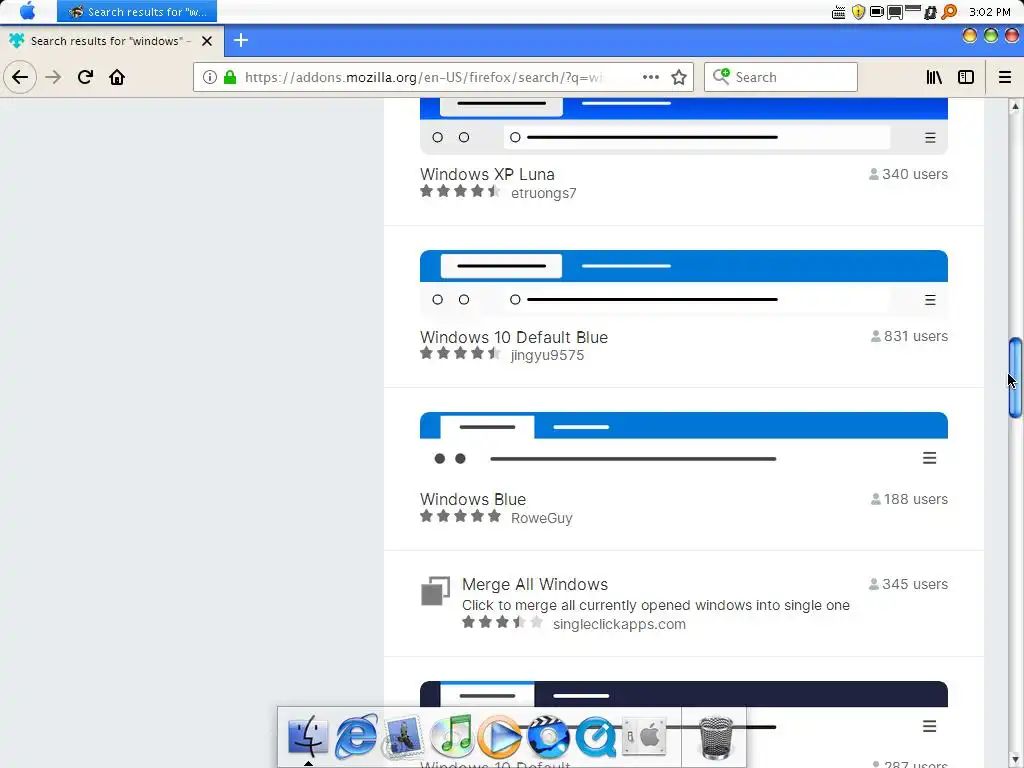Screen dimensions: 1024x768
Task: Focus the Search box in toolbar
Action: click(x=780, y=77)
